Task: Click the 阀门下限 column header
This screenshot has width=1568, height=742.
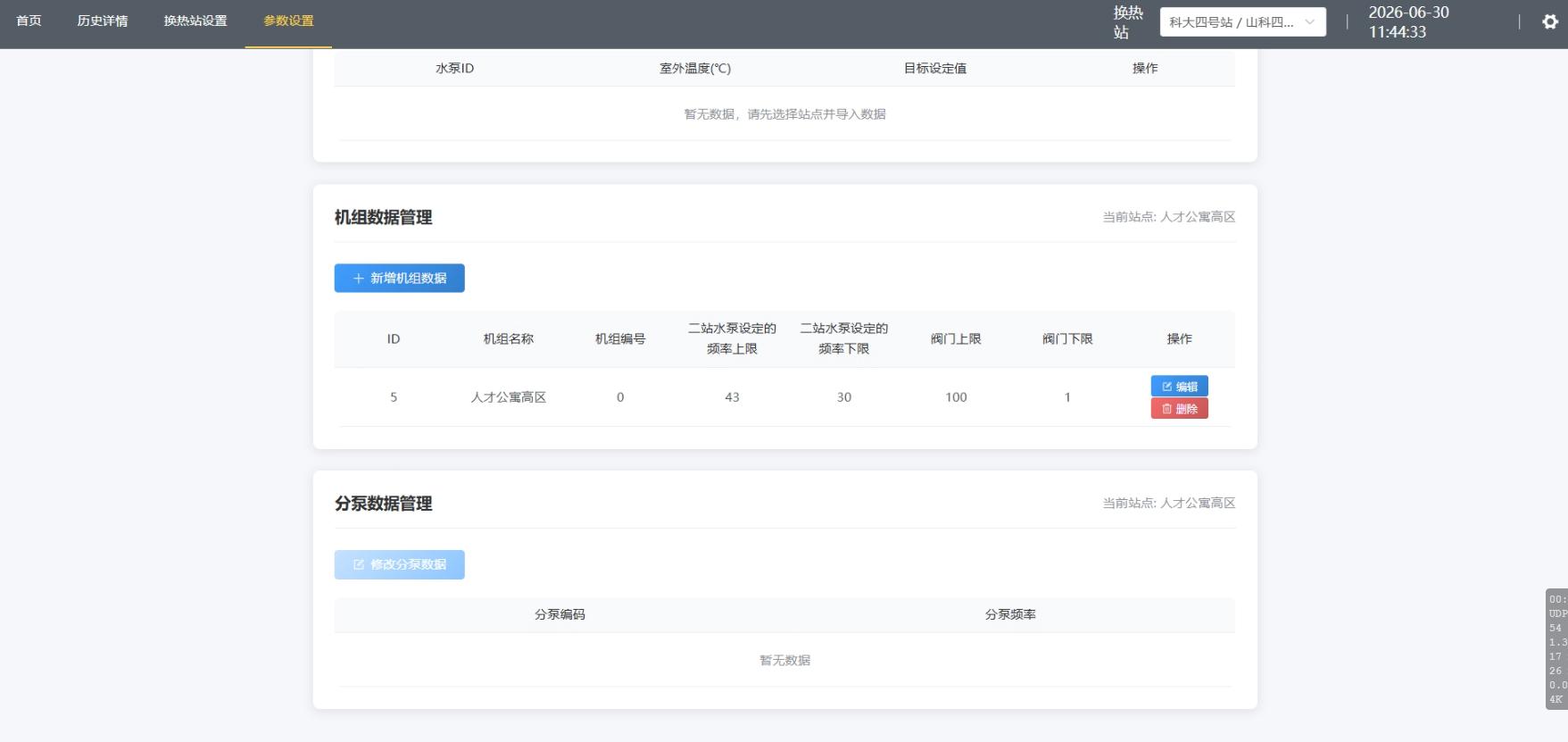Action: (x=1067, y=338)
